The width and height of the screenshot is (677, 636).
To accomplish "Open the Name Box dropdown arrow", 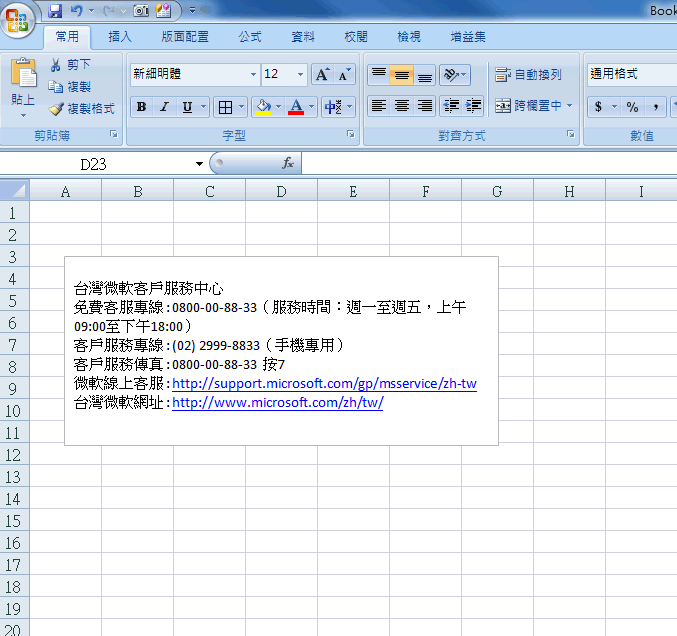I will [199, 164].
